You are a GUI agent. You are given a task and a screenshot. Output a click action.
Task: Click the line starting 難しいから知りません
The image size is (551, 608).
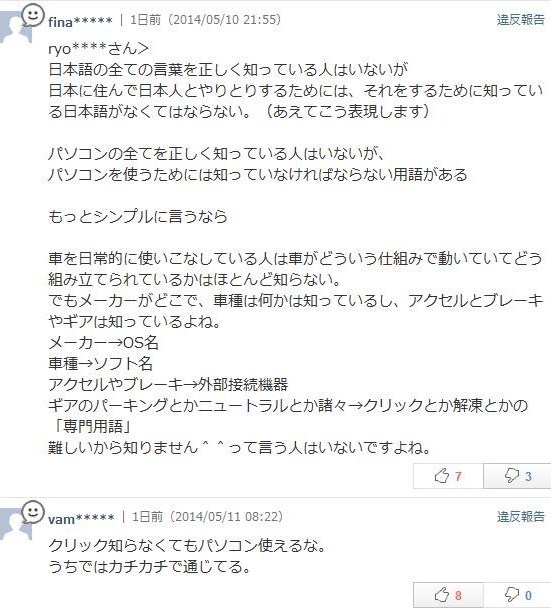pos(240,447)
